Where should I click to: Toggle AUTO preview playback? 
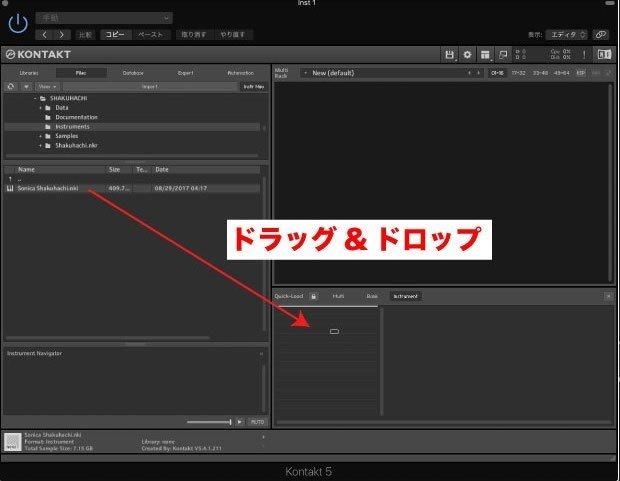pyautogui.click(x=257, y=422)
